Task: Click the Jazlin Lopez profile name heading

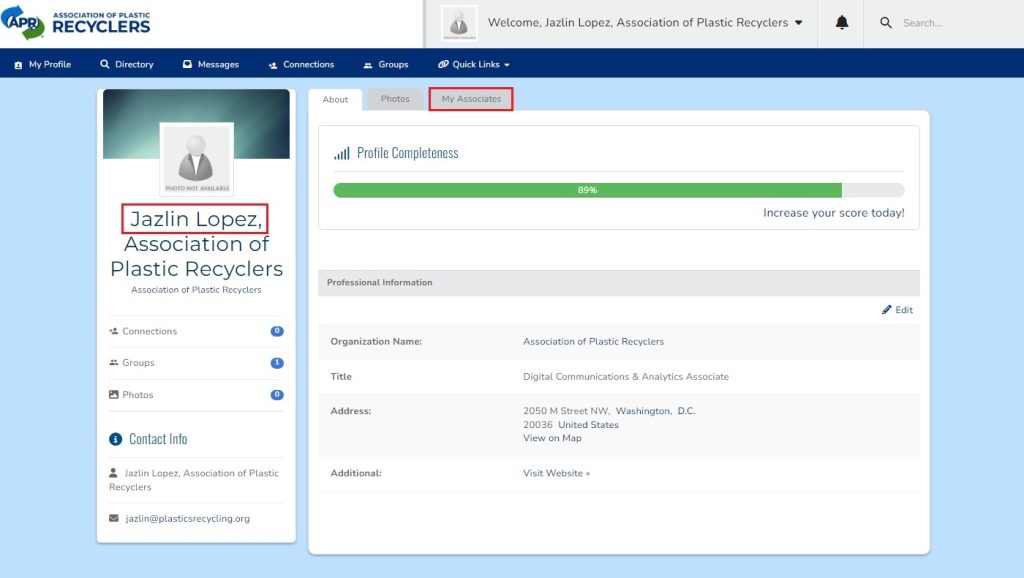Action: pos(195,219)
